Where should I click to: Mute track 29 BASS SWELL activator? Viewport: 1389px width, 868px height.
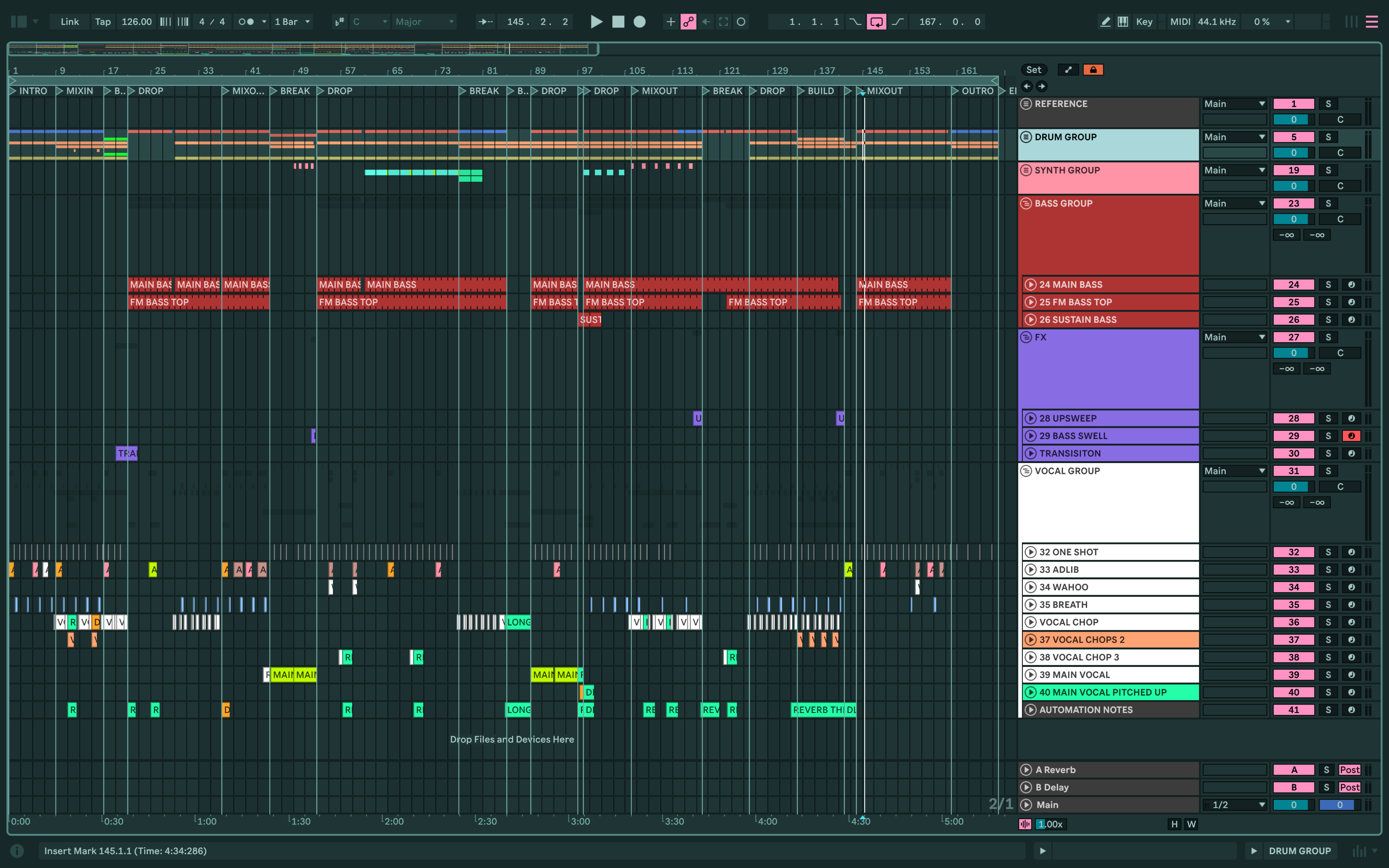1293,436
